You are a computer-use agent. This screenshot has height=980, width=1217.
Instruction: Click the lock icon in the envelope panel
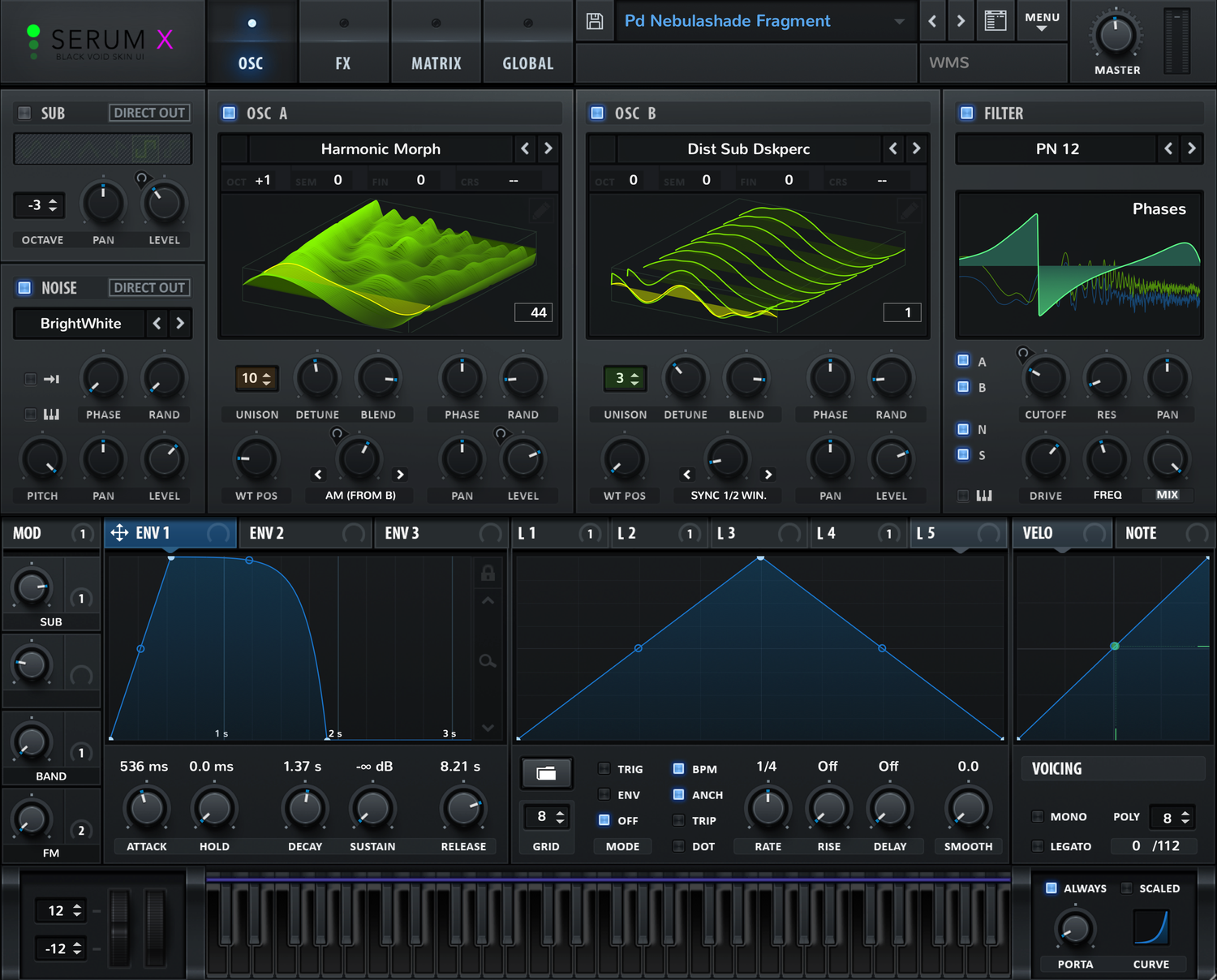[x=488, y=574]
